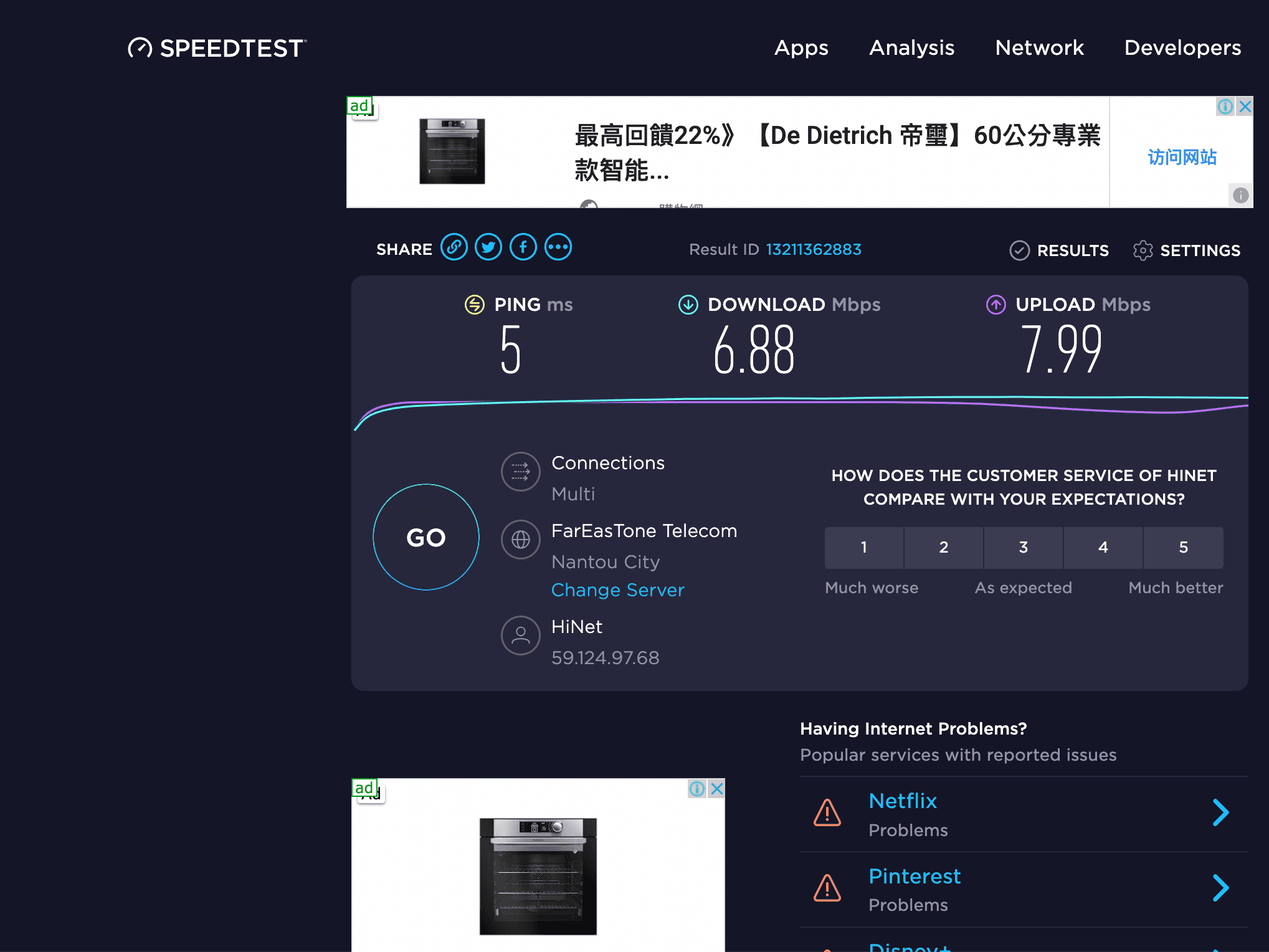Expand Pinterest problems chevron
1269x952 pixels.
(x=1220, y=888)
